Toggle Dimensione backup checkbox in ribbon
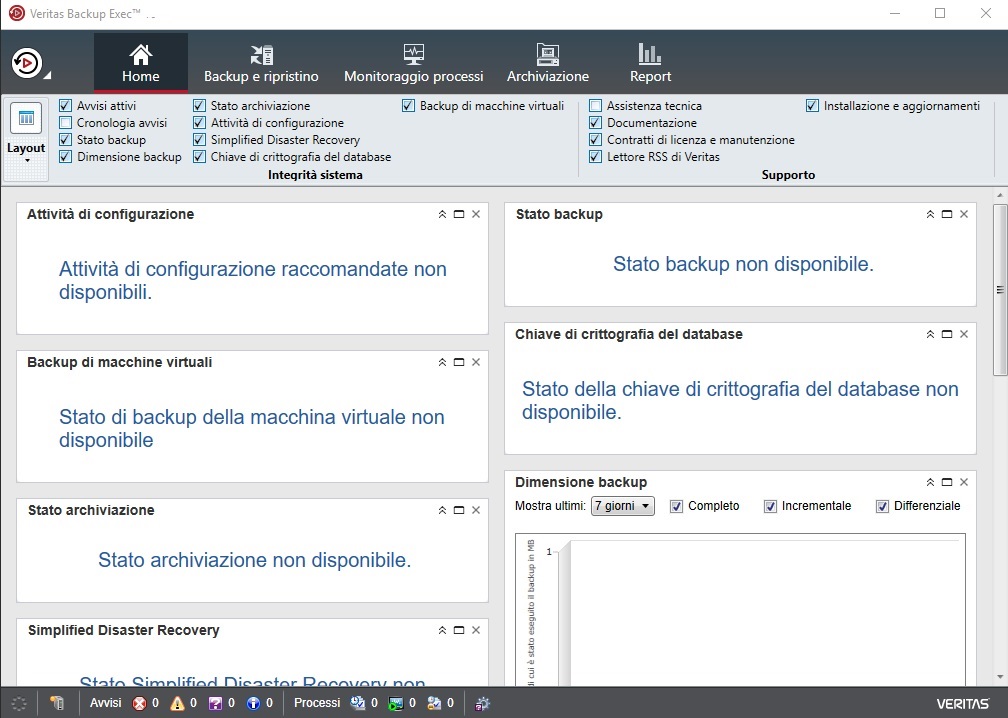The image size is (1008, 718). click(66, 156)
